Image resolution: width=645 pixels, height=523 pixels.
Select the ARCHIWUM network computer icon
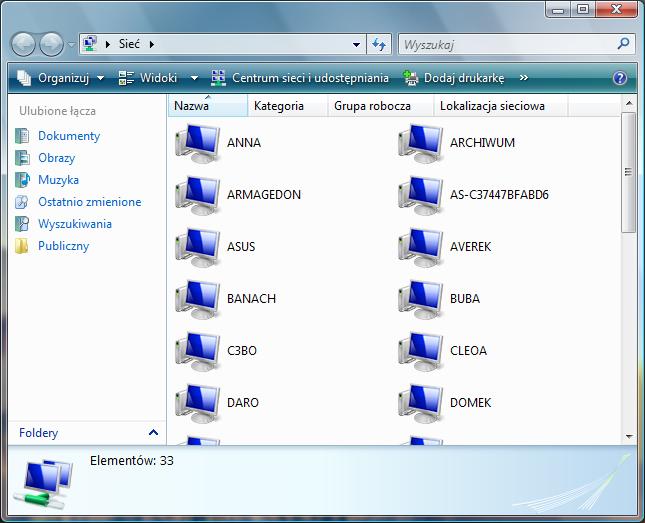[420, 143]
